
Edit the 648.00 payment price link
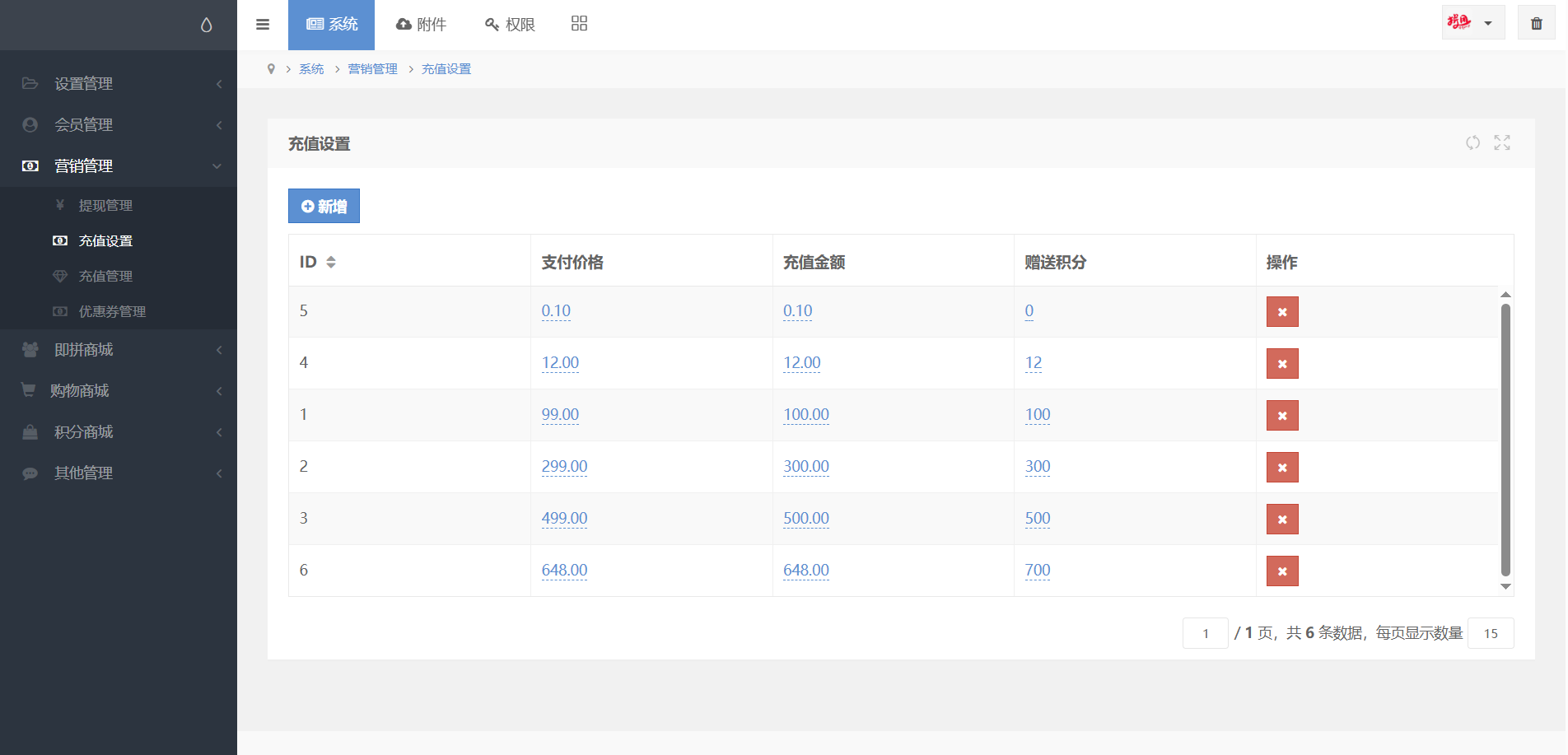pyautogui.click(x=564, y=570)
